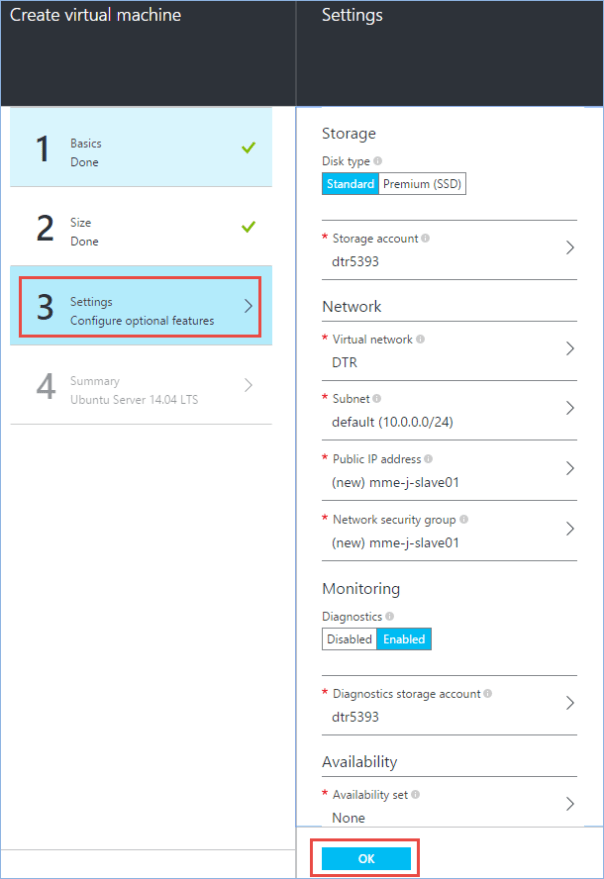Switch disk type to Premium (SSD)
This screenshot has height=879, width=604.
pos(422,184)
